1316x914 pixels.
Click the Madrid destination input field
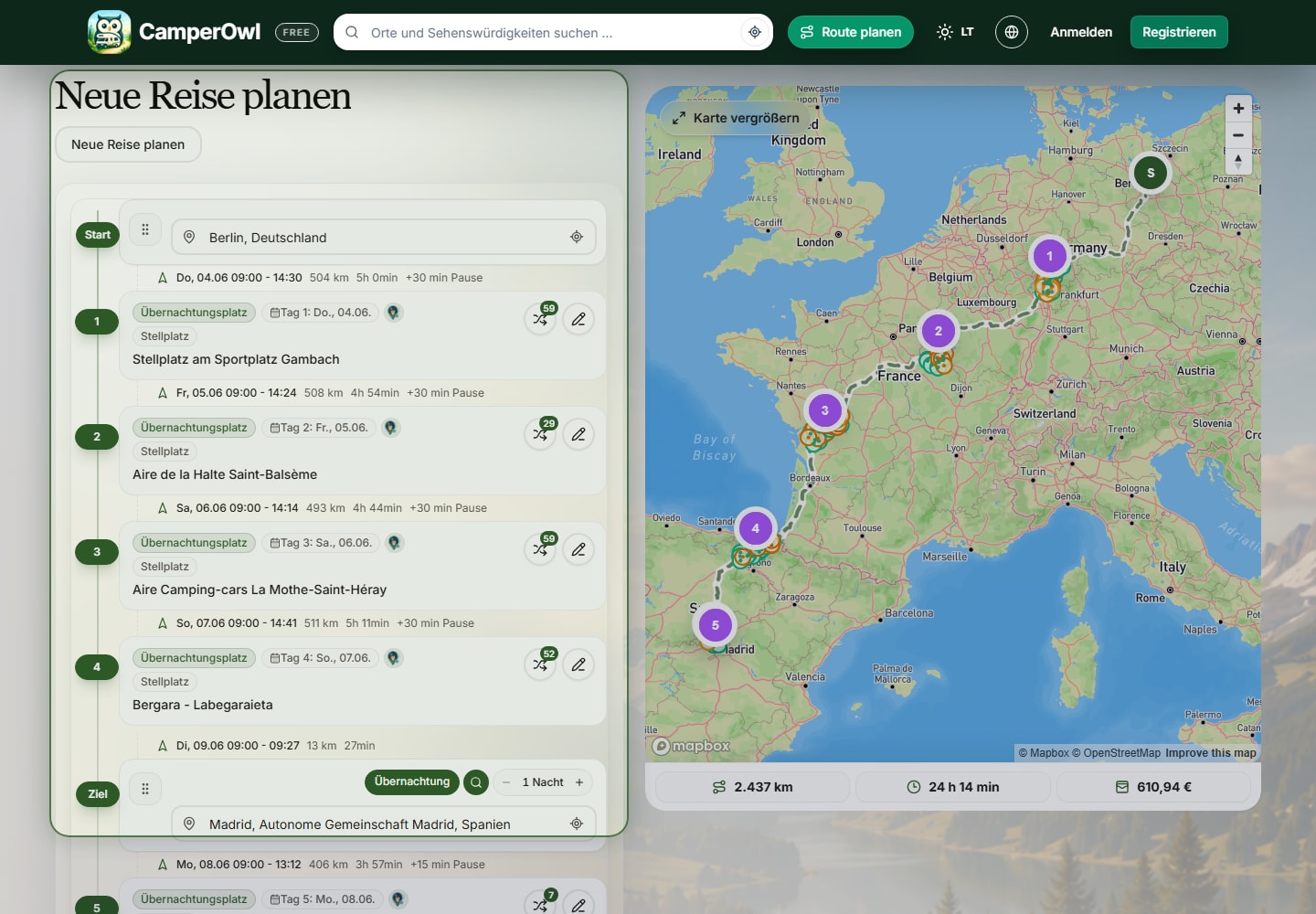384,824
